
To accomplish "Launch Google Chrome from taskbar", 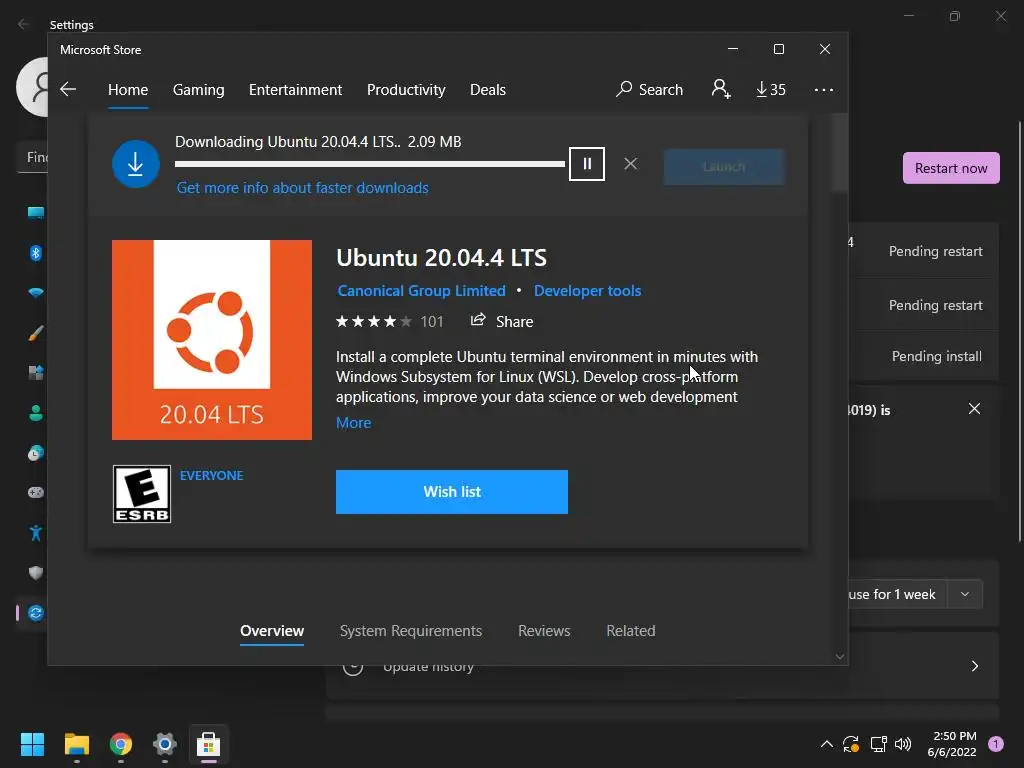I will pos(121,744).
